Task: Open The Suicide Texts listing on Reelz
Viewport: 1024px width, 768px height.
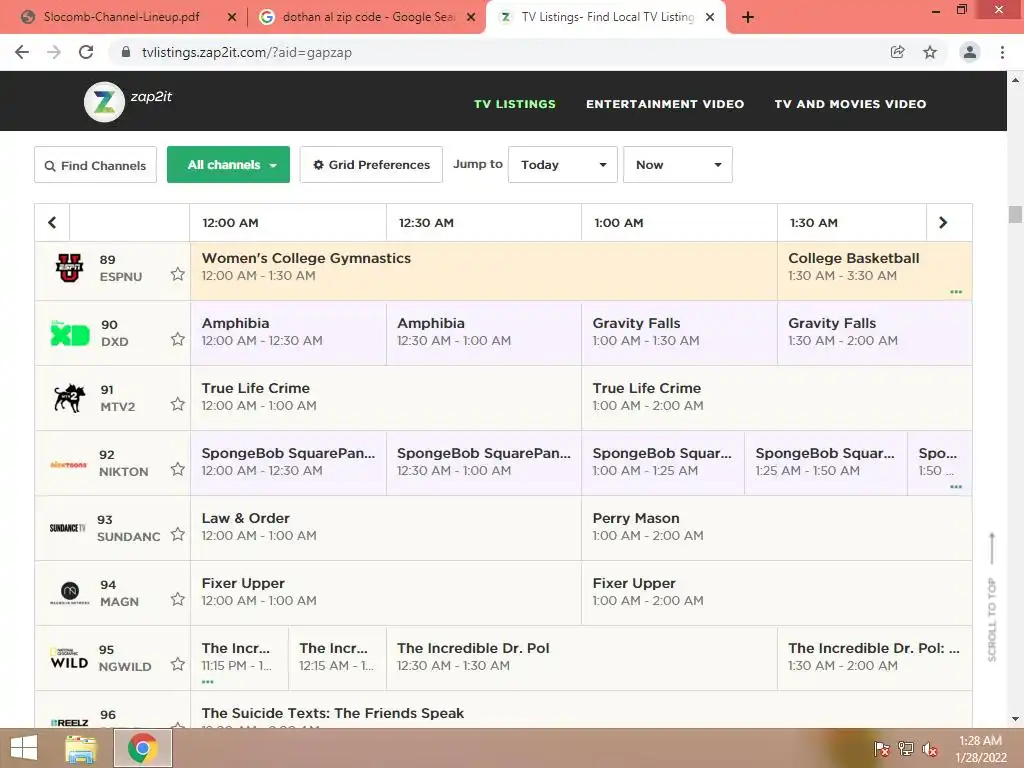Action: click(581, 711)
